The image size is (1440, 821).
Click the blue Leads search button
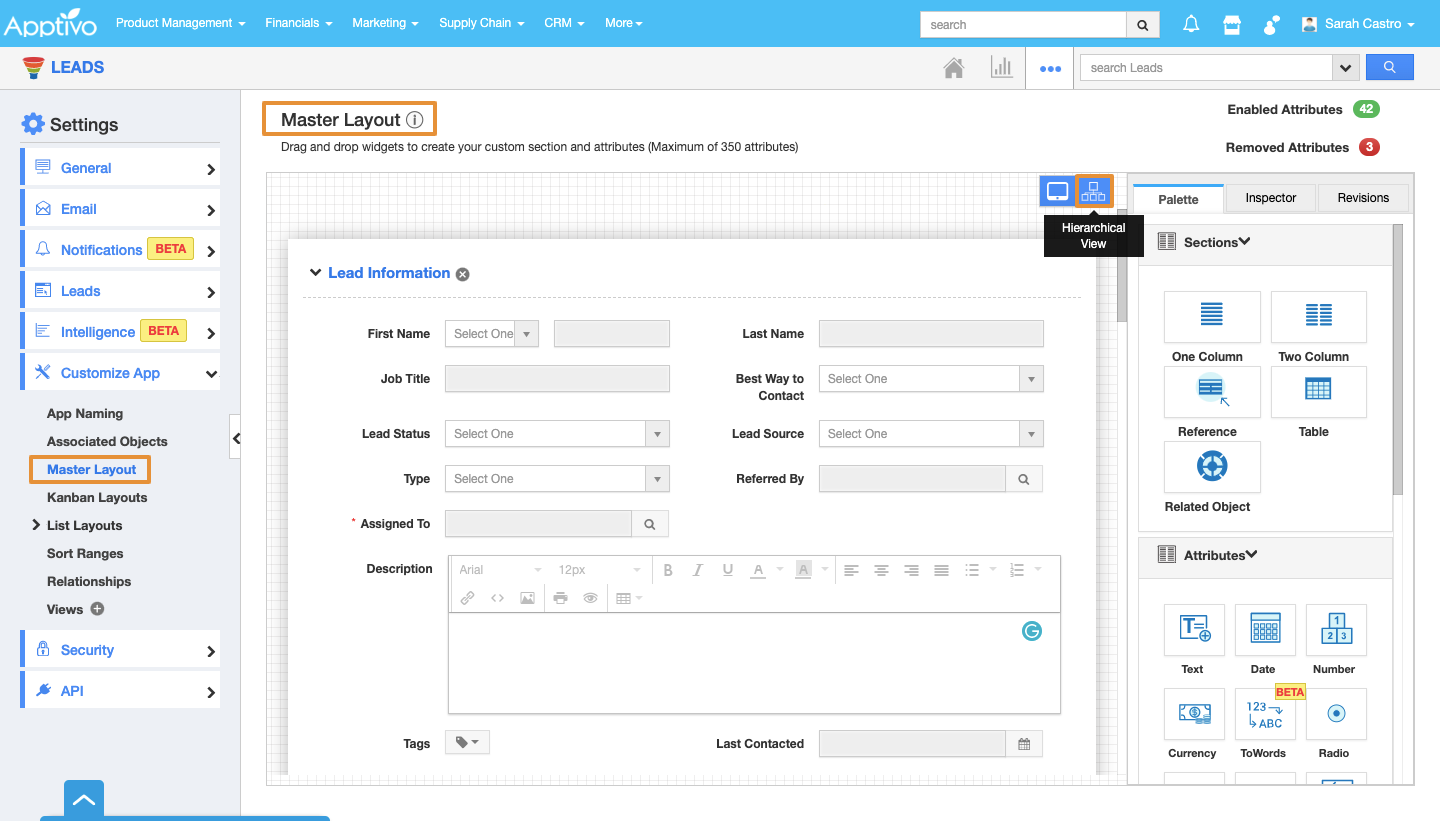point(1389,67)
